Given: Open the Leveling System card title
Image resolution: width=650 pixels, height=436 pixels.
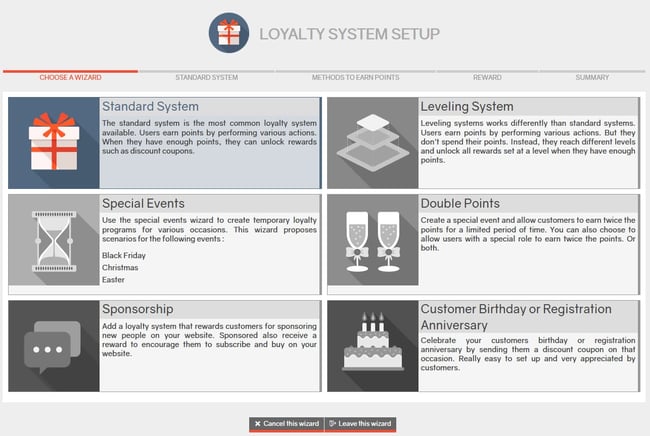Looking at the screenshot, I should pos(467,107).
